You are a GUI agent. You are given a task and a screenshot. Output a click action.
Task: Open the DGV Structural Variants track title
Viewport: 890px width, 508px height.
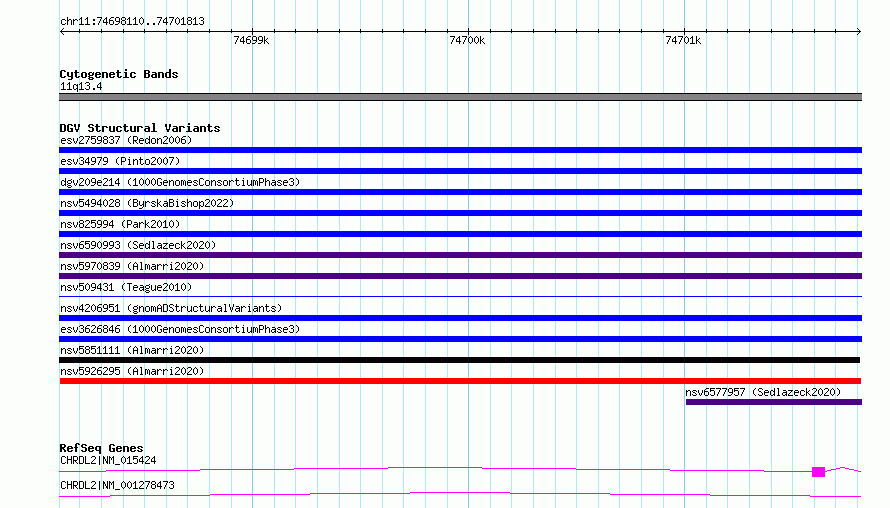140,128
